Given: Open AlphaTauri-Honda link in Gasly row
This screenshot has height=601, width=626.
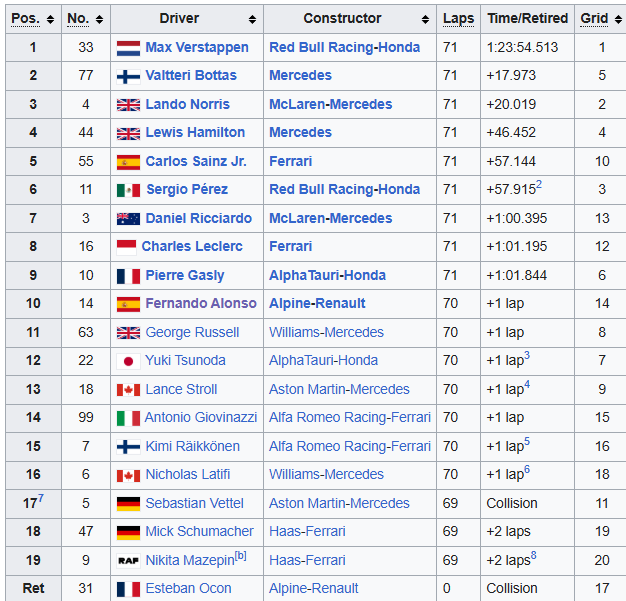Looking at the screenshot, I should tap(327, 276).
